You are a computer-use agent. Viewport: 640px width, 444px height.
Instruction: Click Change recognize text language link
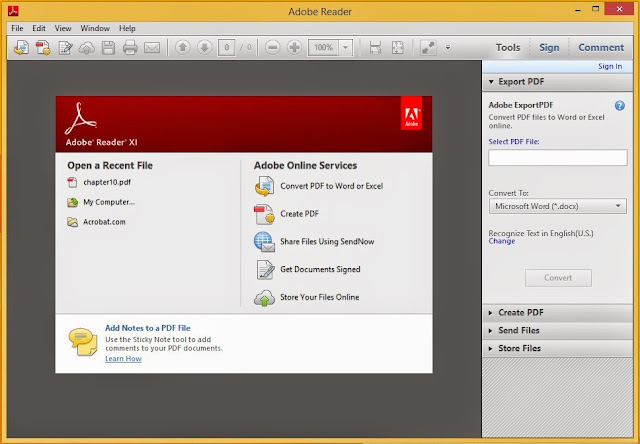pos(502,241)
